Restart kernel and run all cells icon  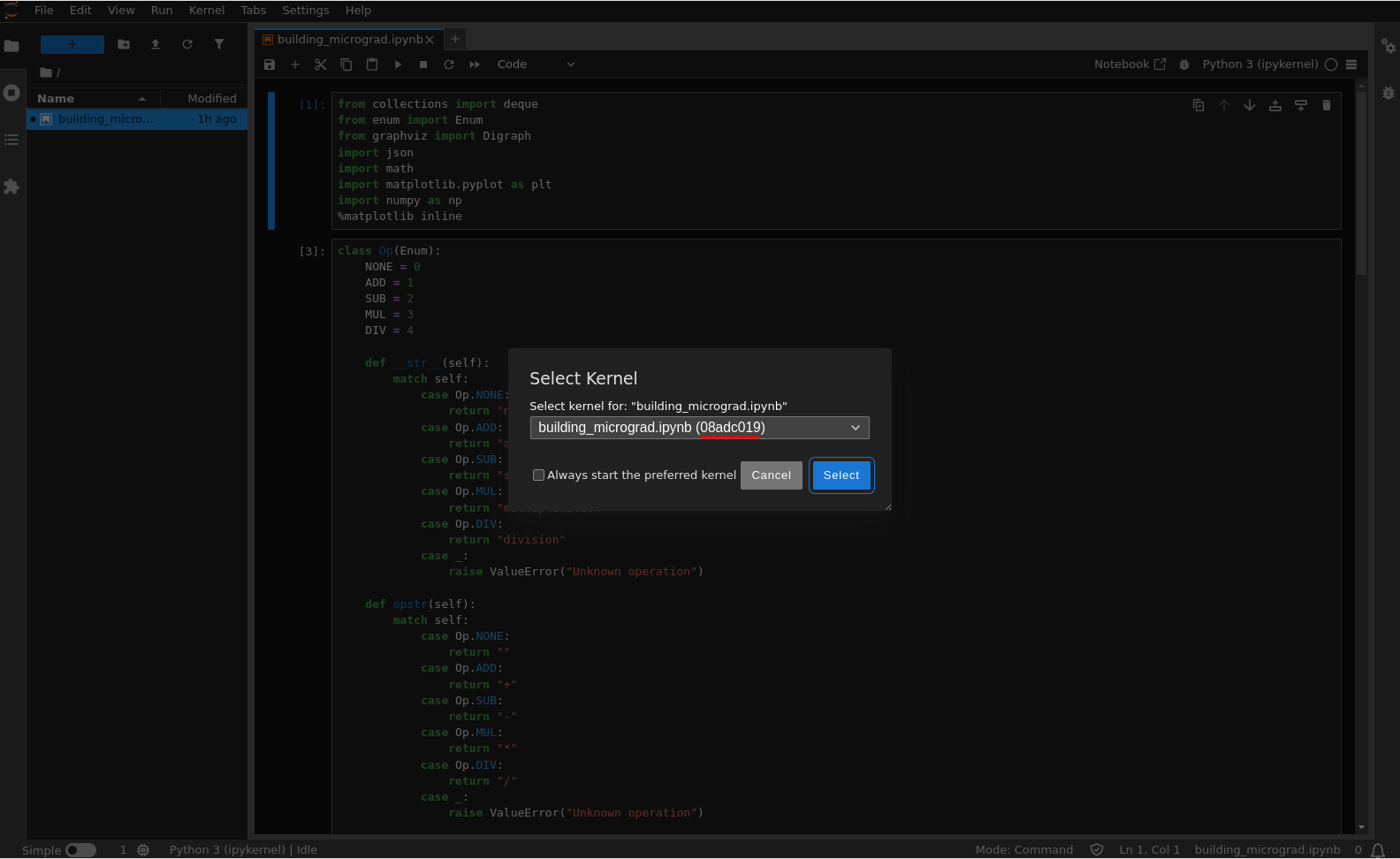pyautogui.click(x=475, y=65)
